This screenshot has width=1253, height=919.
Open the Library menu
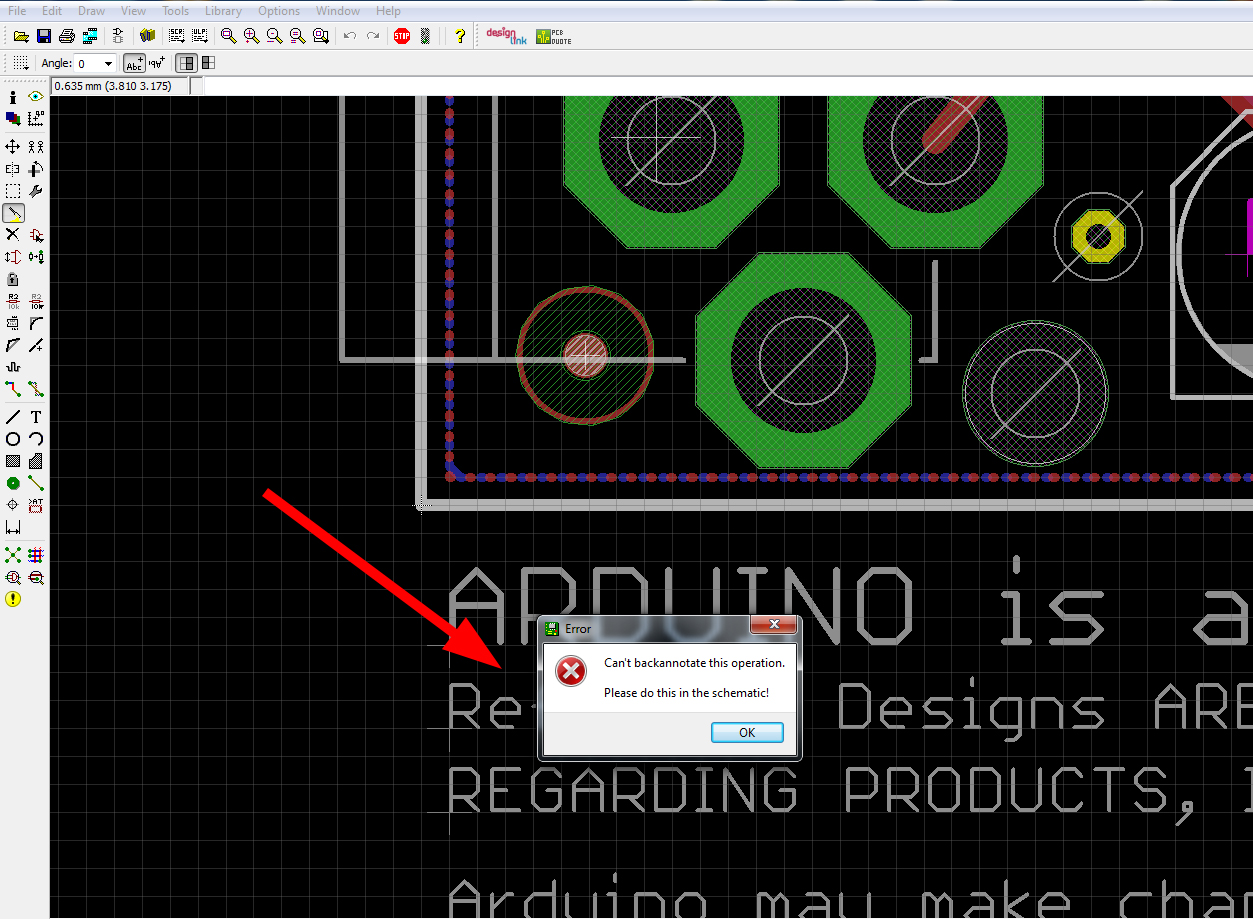click(x=223, y=11)
